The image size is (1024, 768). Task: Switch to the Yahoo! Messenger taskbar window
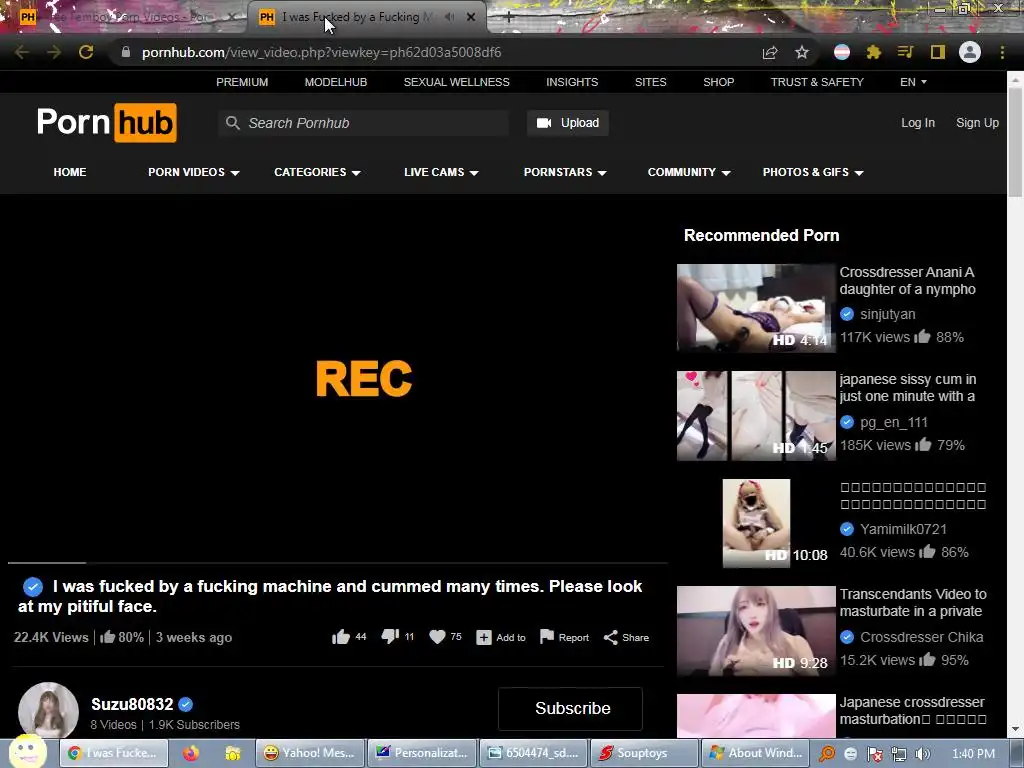coord(309,753)
